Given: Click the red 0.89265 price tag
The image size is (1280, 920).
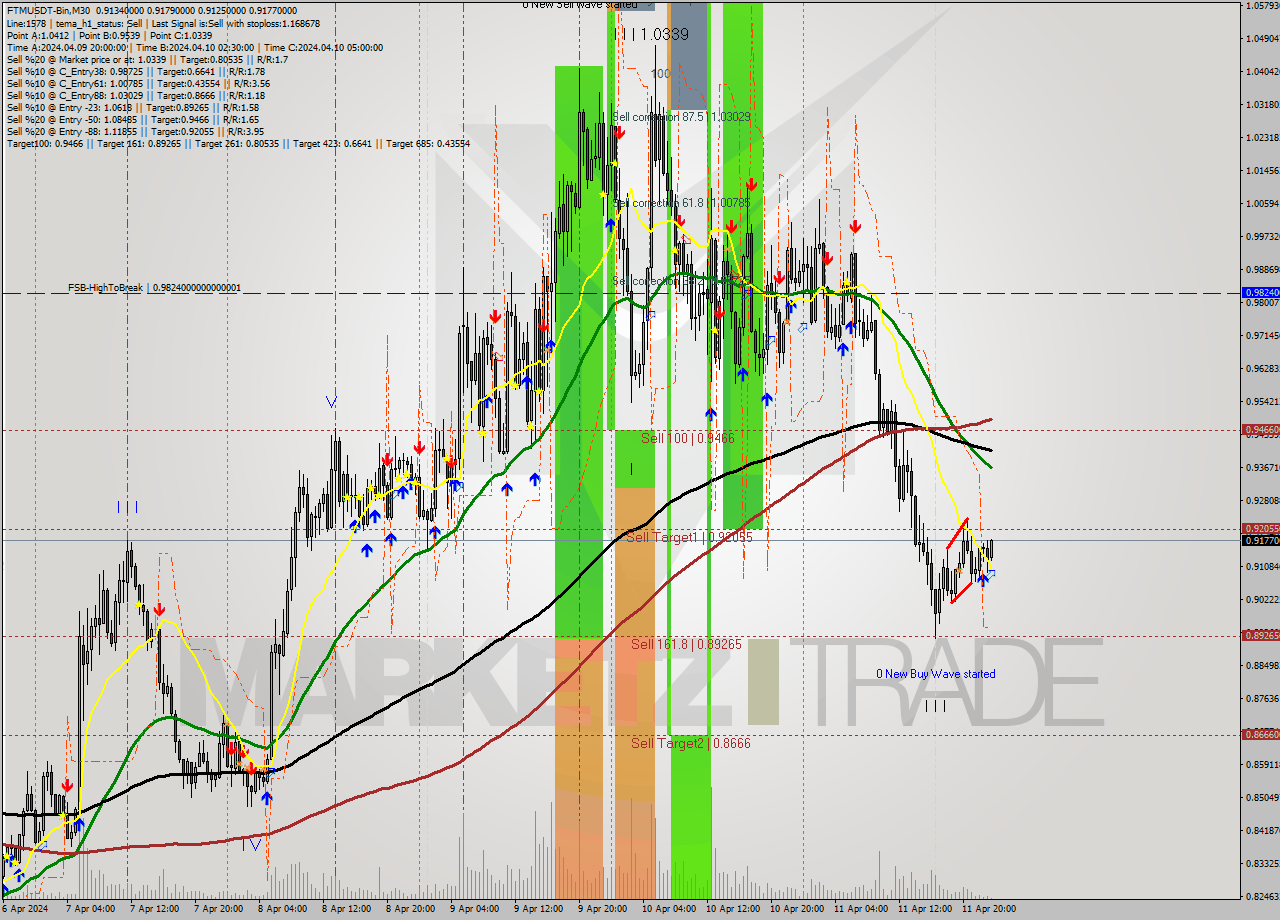Looking at the screenshot, I should click(1261, 635).
